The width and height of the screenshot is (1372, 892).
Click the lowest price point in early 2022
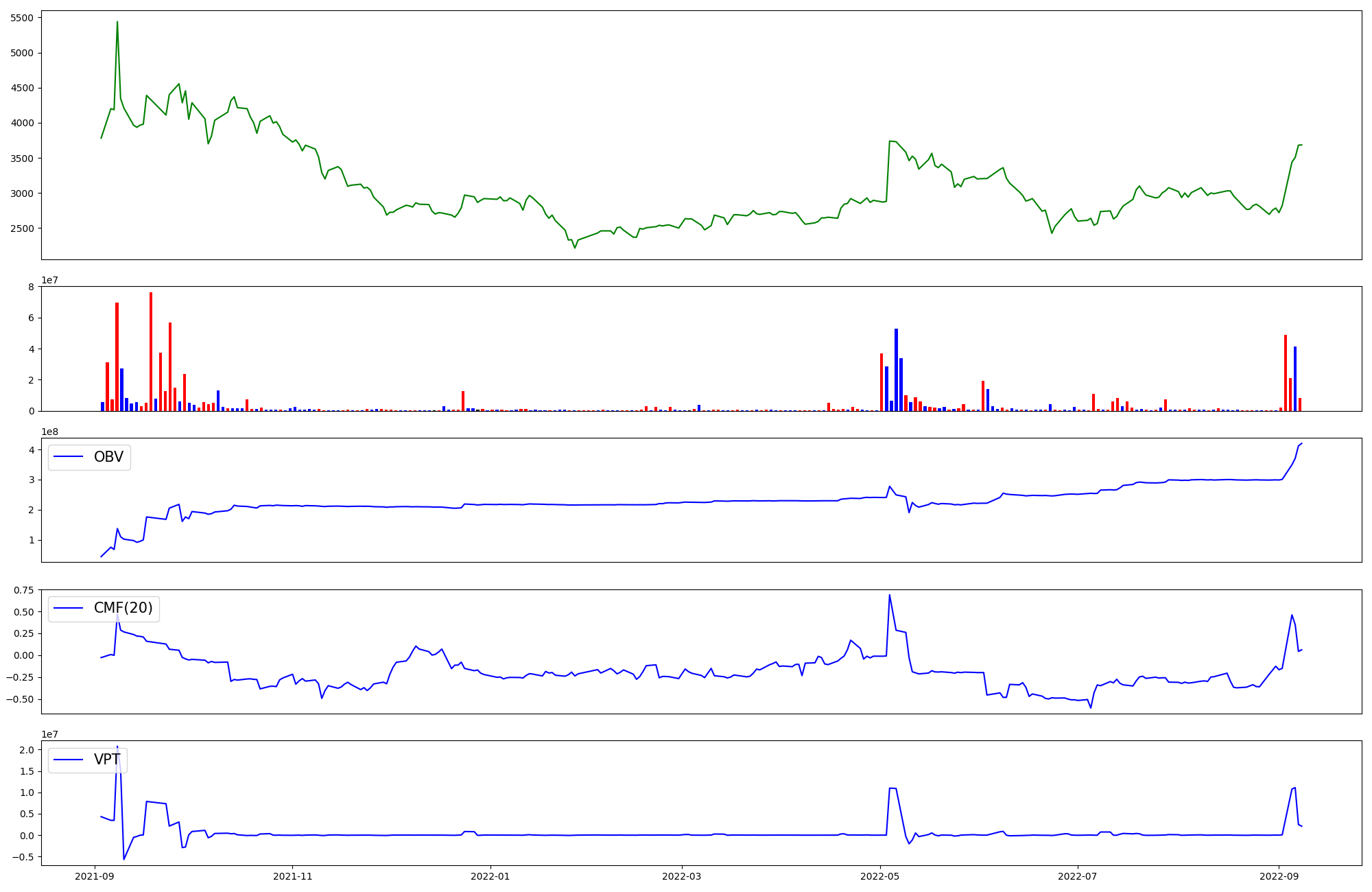point(575,248)
